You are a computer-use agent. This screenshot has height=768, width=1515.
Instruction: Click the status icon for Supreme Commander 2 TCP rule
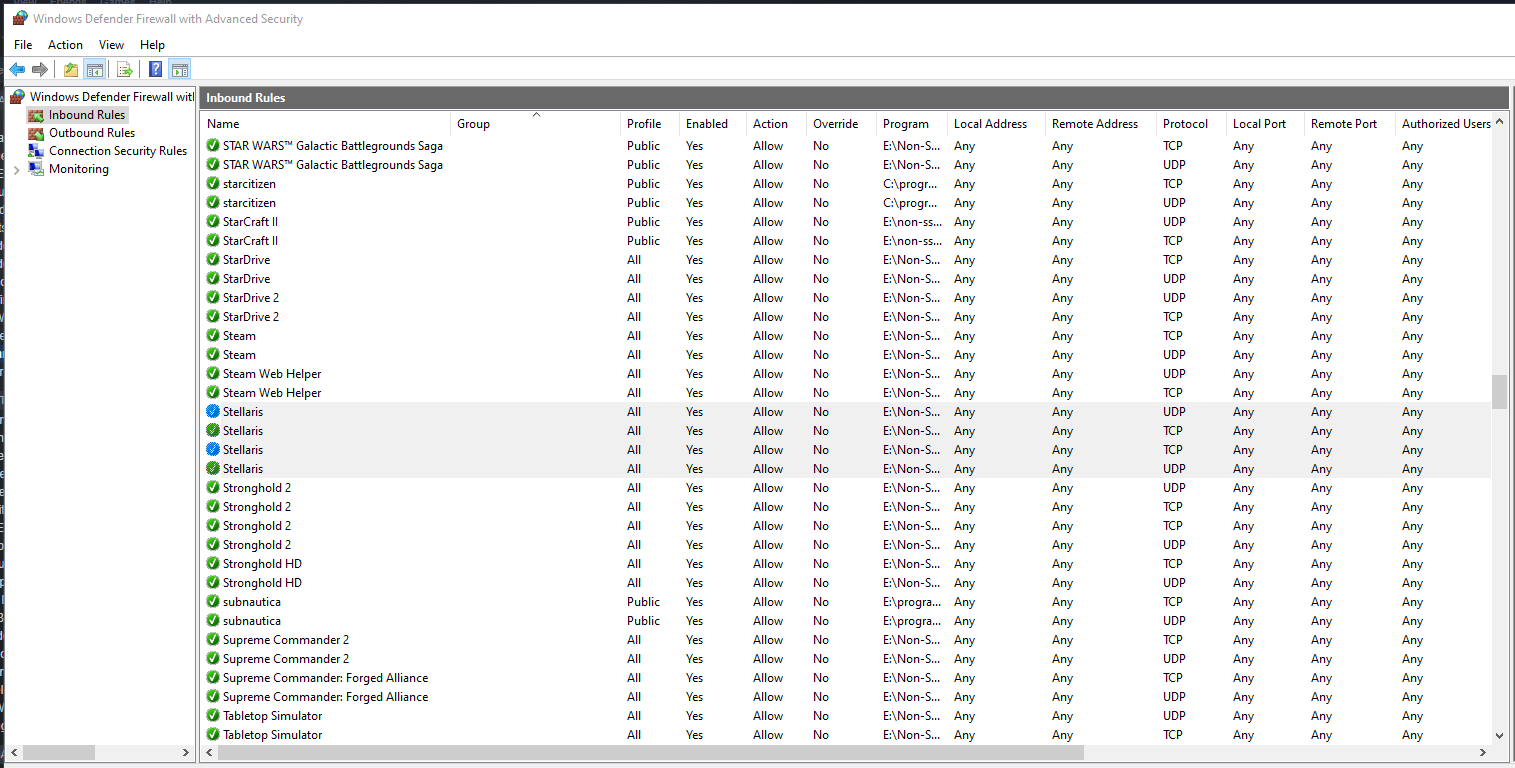pos(213,640)
